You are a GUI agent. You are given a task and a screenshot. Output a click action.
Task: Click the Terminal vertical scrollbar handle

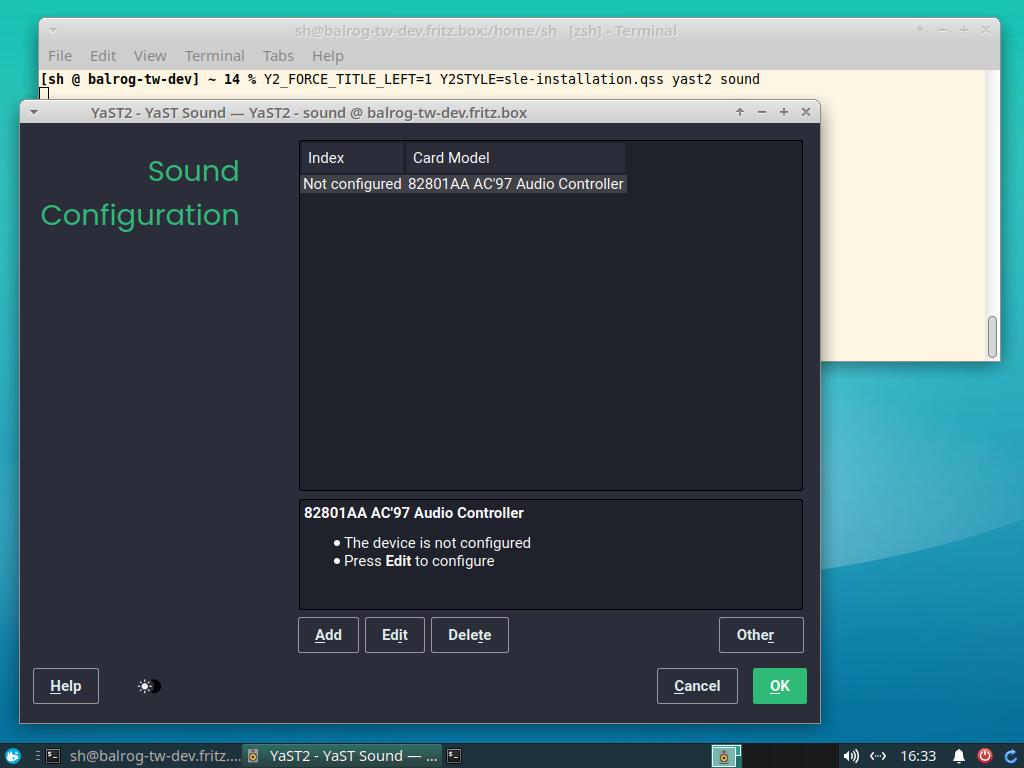click(x=992, y=337)
